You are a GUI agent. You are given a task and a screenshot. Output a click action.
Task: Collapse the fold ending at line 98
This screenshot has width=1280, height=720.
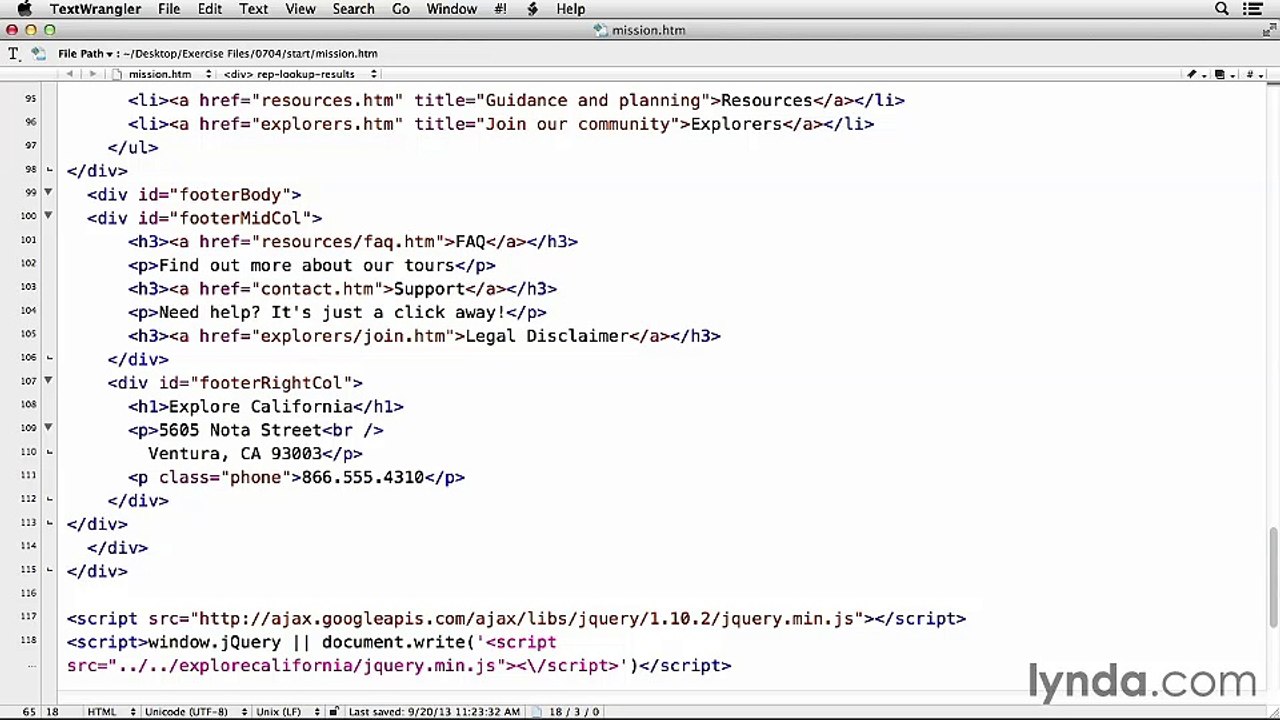[x=48, y=170]
